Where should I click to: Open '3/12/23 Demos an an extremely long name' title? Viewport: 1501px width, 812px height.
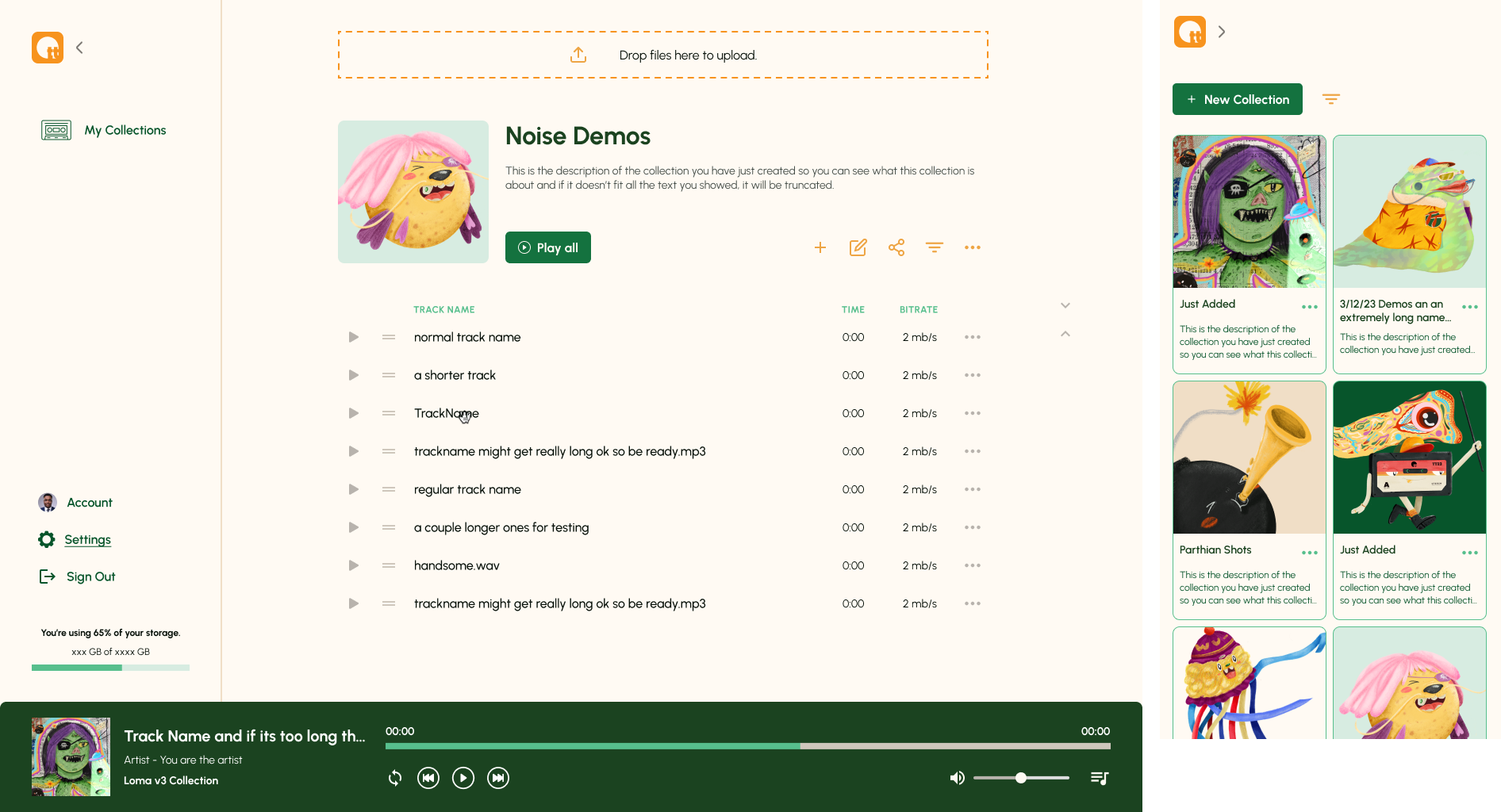pos(1395,311)
